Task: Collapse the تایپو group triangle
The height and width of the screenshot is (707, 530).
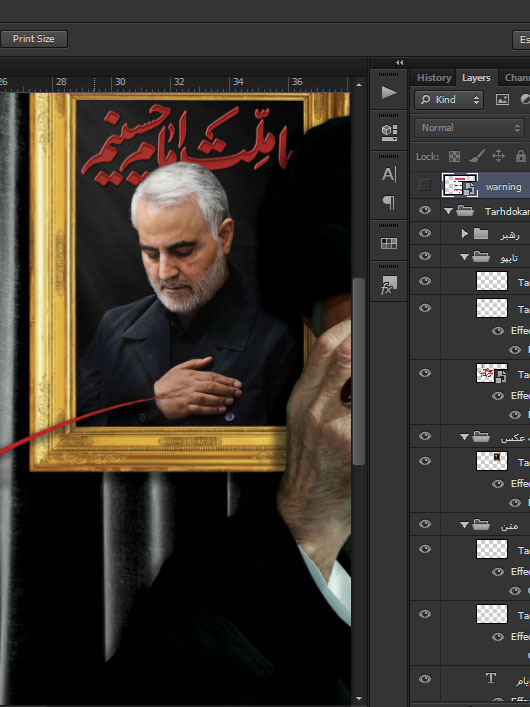Action: pyautogui.click(x=465, y=257)
